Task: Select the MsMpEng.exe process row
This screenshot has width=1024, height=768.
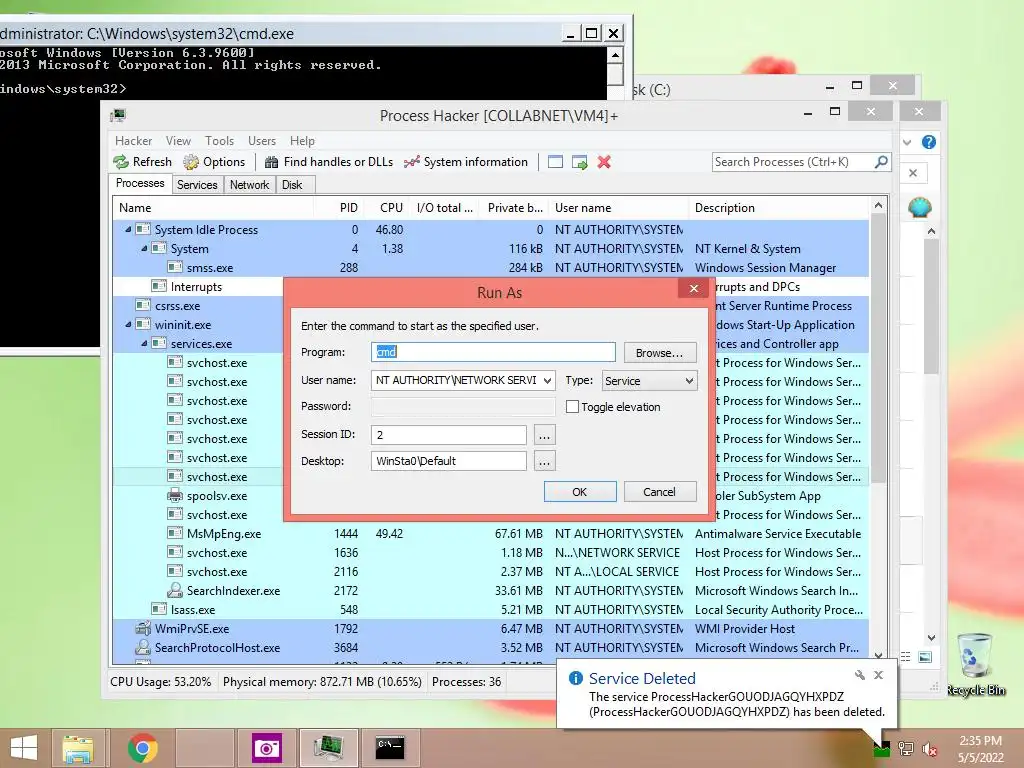Action: (x=490, y=534)
